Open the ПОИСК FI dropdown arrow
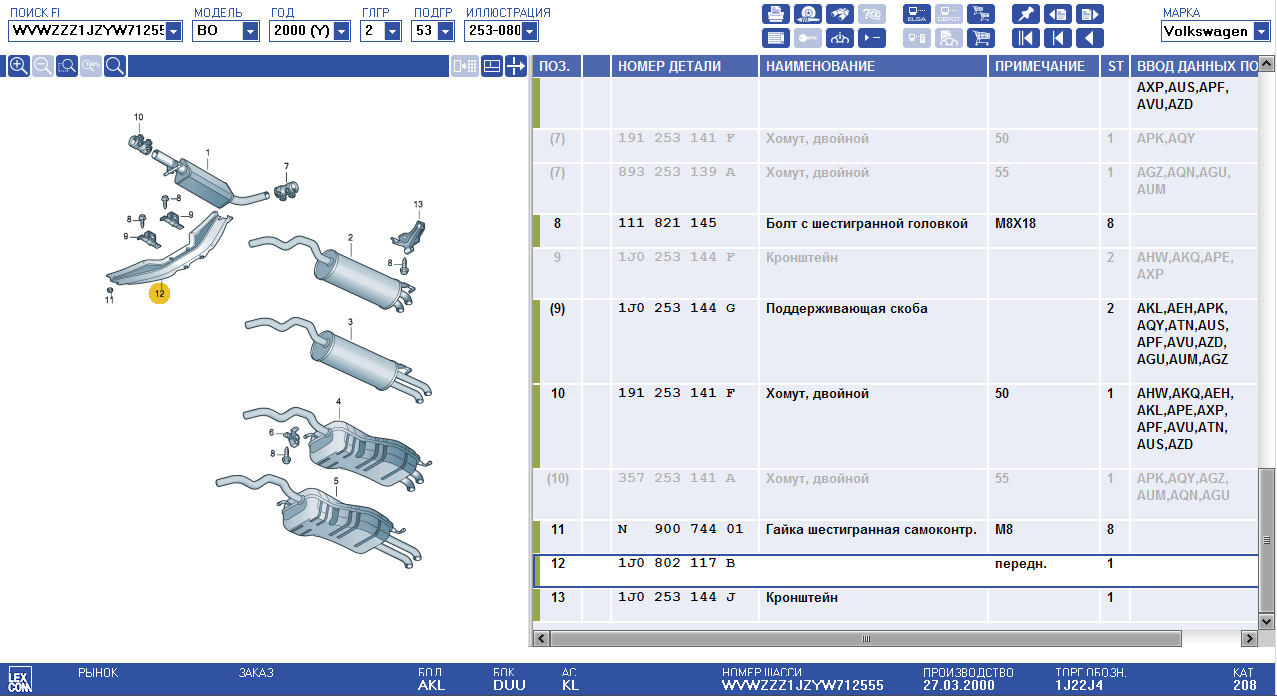 [174, 31]
